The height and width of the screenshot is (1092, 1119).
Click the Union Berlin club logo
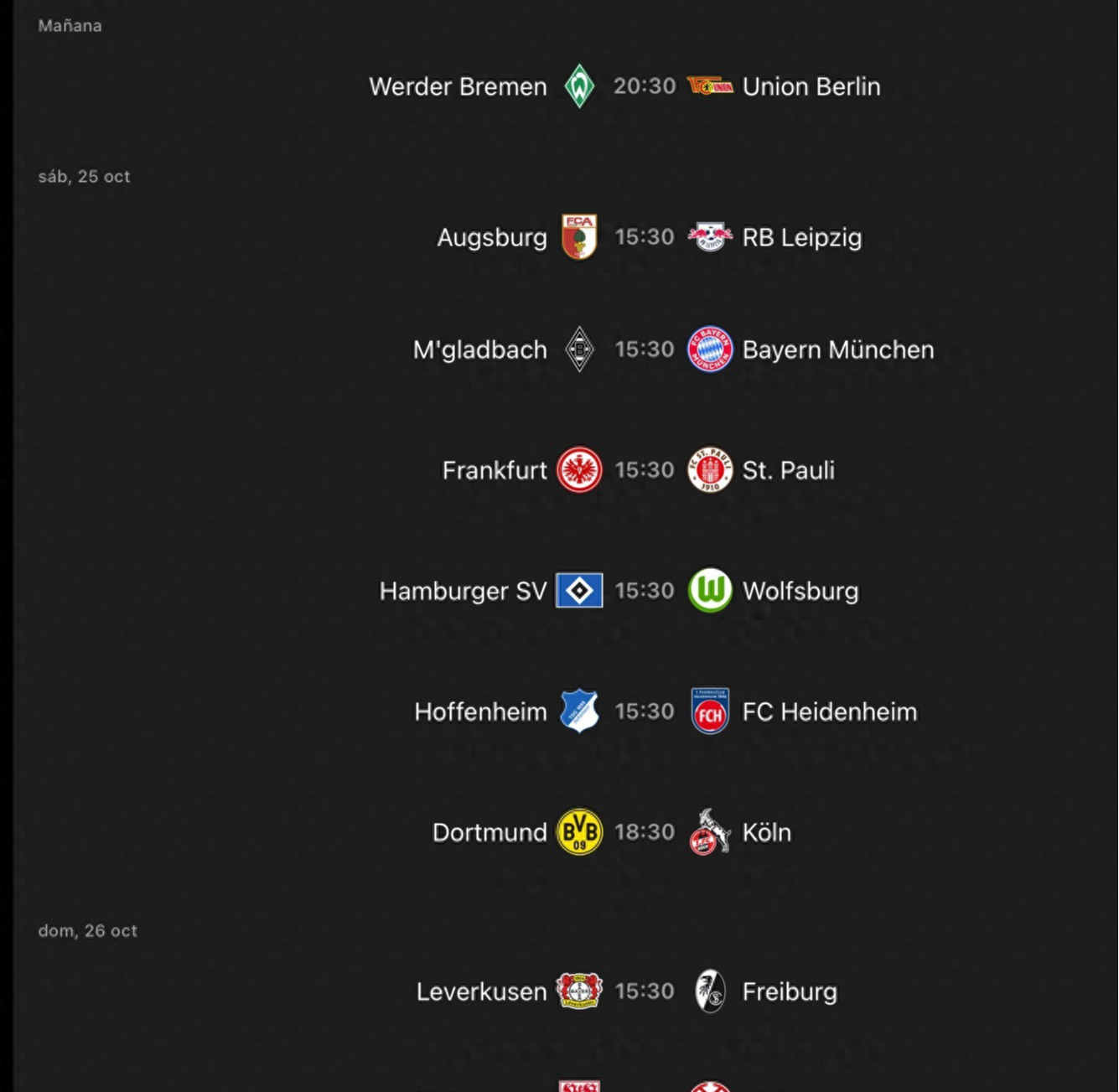[x=710, y=86]
